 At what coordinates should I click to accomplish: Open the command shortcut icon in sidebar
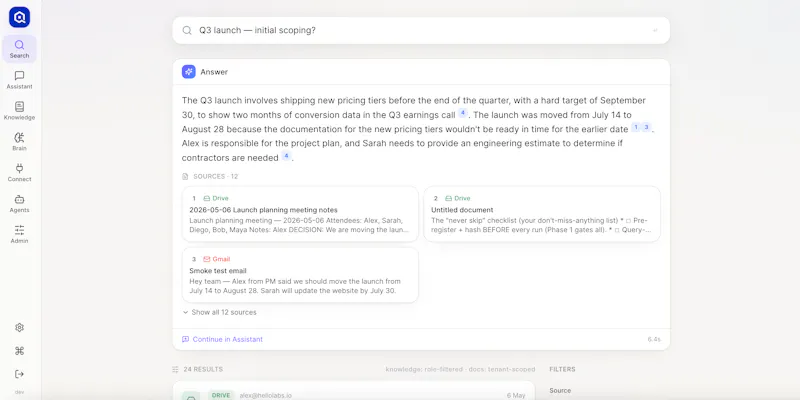[x=19, y=351]
